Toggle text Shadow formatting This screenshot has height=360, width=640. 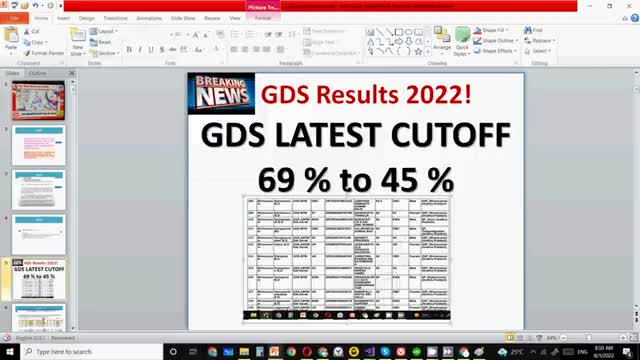click(162, 50)
